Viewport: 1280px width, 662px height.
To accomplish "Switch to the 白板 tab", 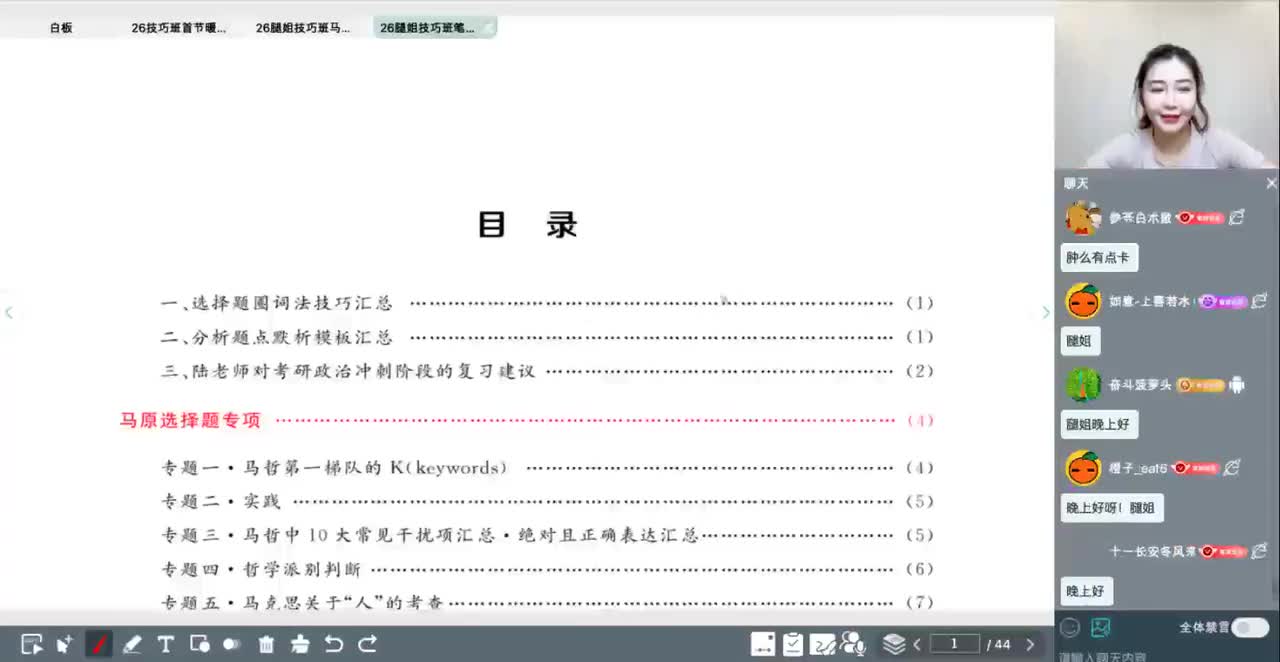I will (x=61, y=28).
